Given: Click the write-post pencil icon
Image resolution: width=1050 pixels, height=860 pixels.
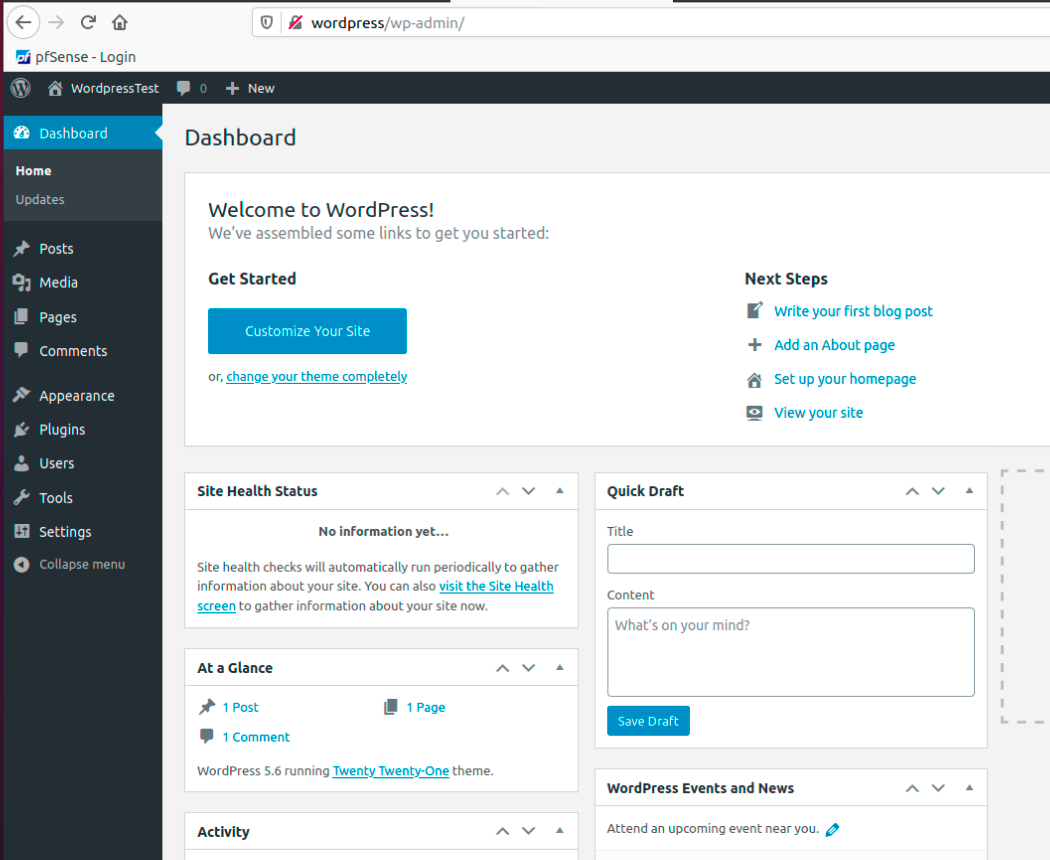Looking at the screenshot, I should tap(755, 311).
